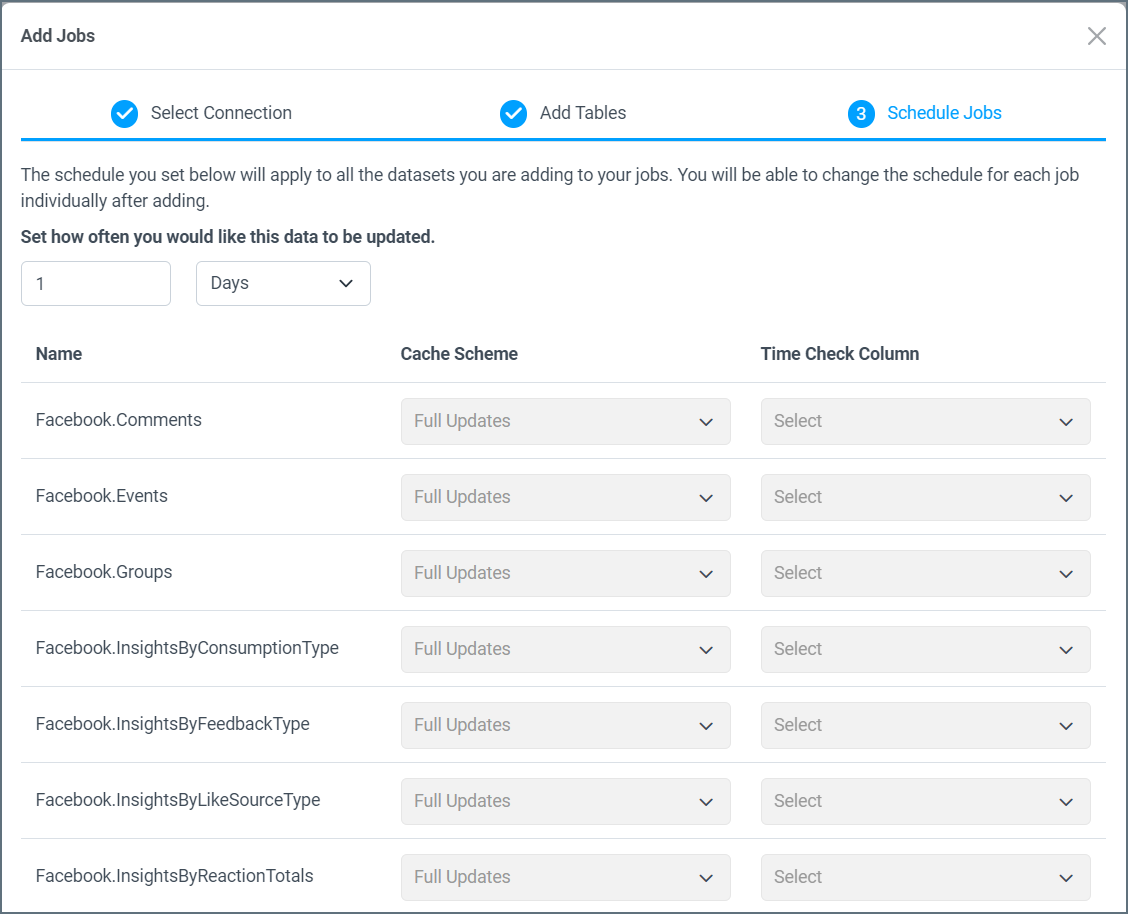Open the Days unit dropdown
1128x914 pixels.
click(283, 283)
